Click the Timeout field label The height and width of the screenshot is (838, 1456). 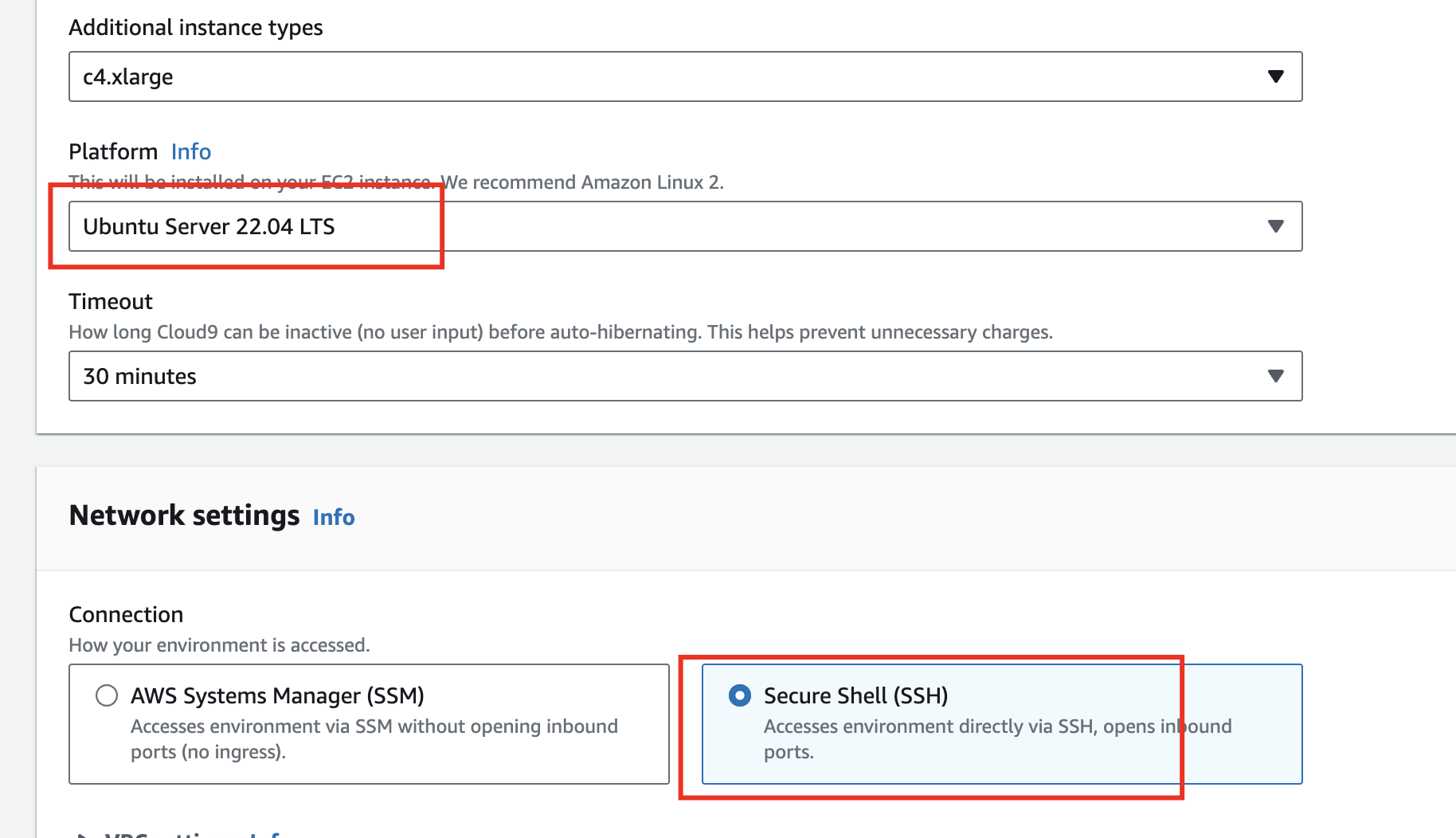coord(111,301)
